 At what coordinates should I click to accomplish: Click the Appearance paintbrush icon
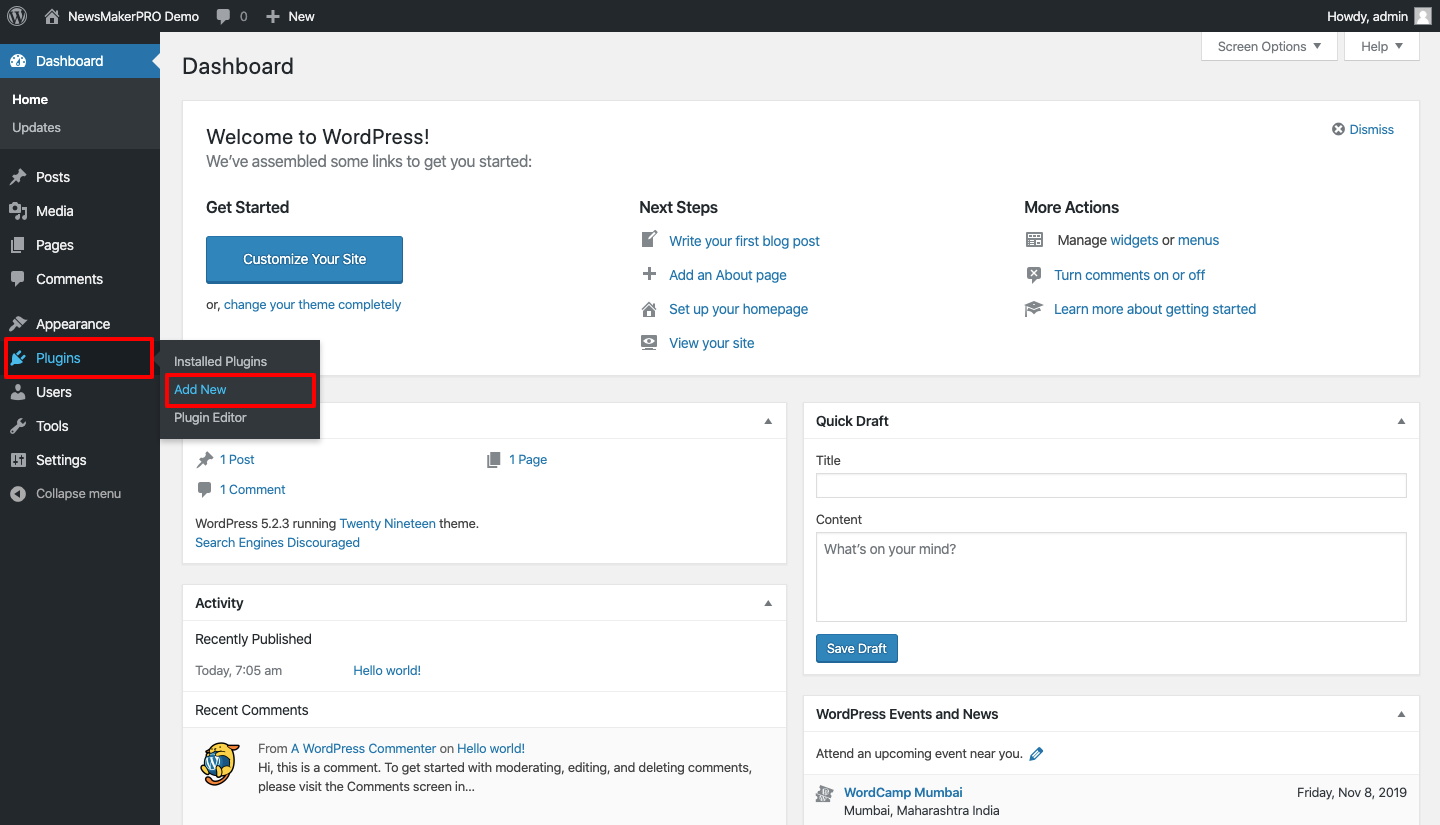[18, 324]
